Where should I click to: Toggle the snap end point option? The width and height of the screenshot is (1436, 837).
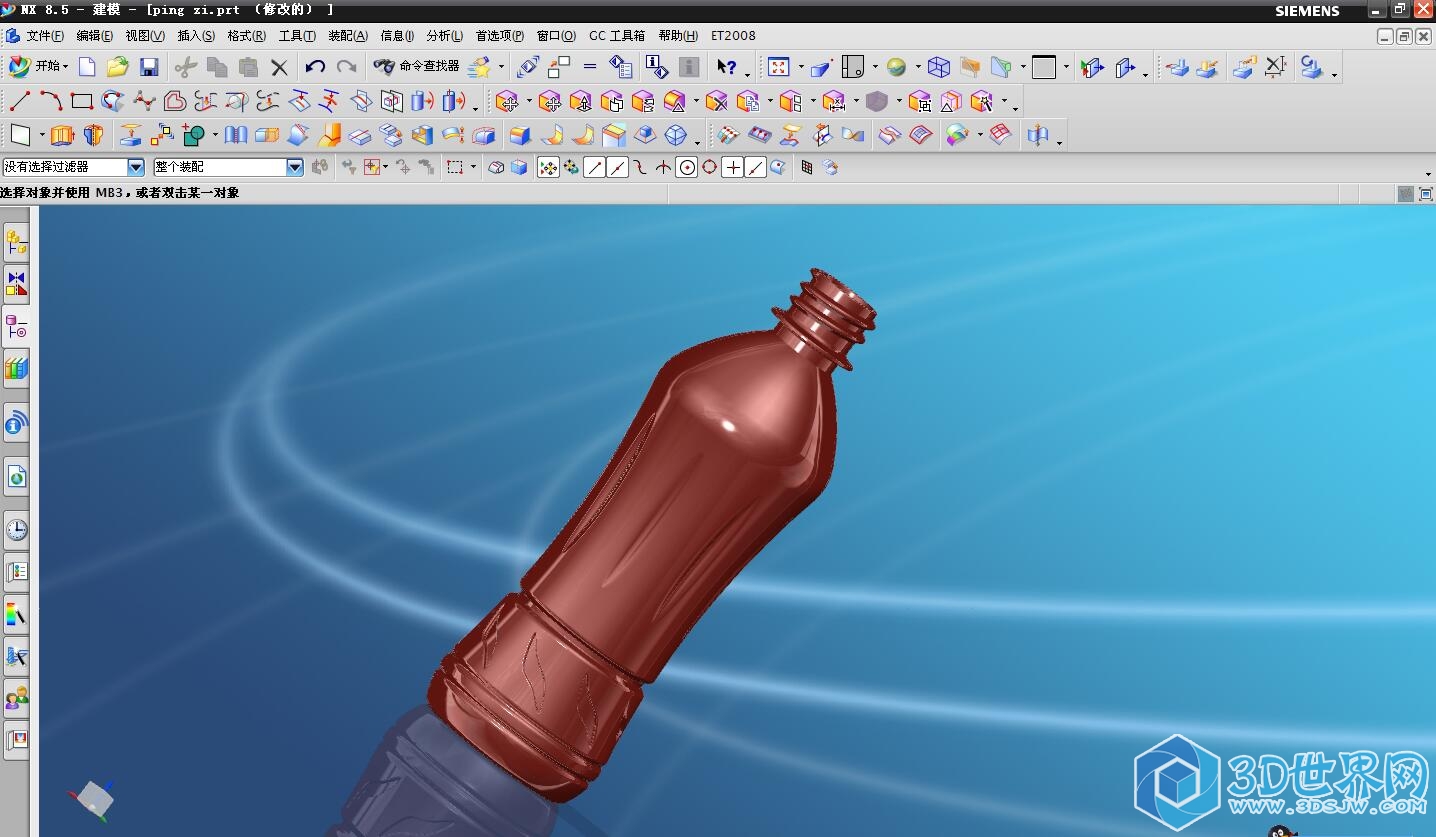pyautogui.click(x=595, y=167)
